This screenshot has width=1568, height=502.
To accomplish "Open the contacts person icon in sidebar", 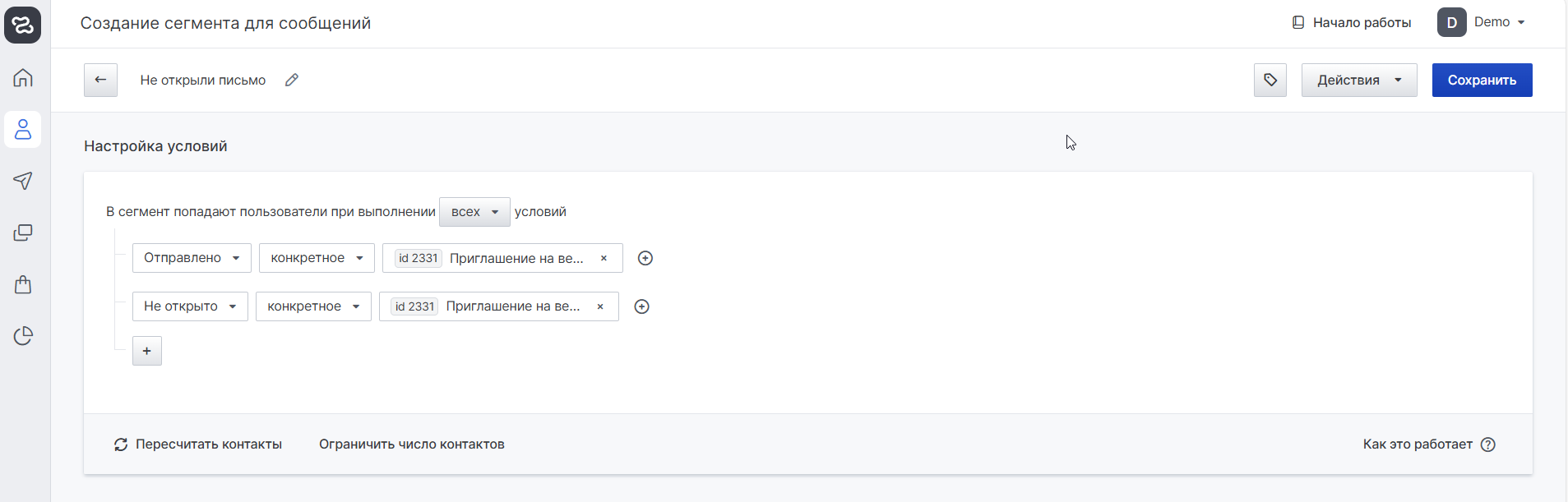I will [x=23, y=130].
